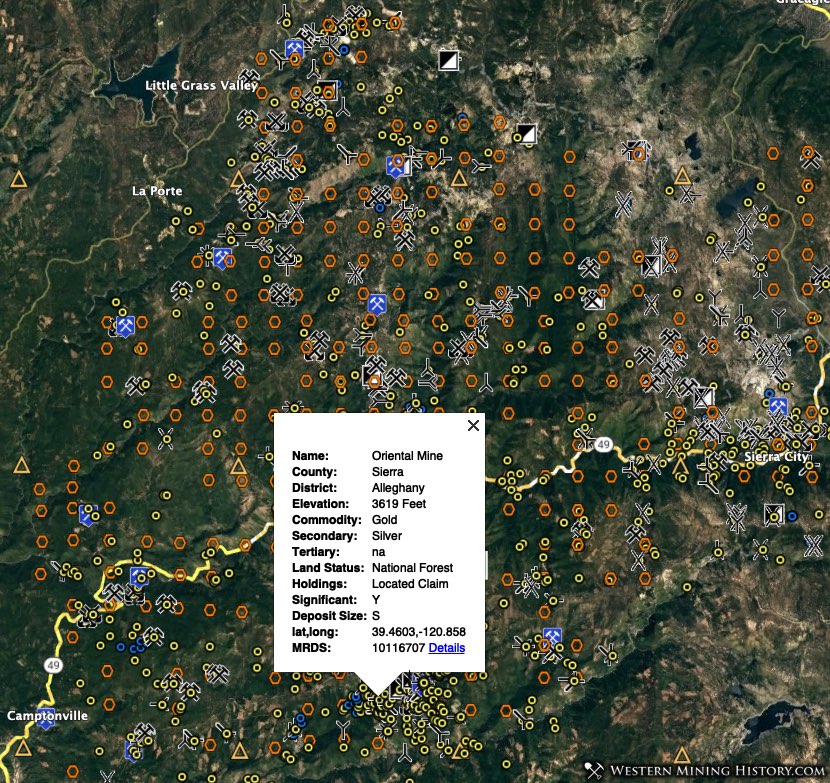Screen dimensions: 830x783
Task: Click the "Deposit Size:" field label
Action: tap(329, 616)
